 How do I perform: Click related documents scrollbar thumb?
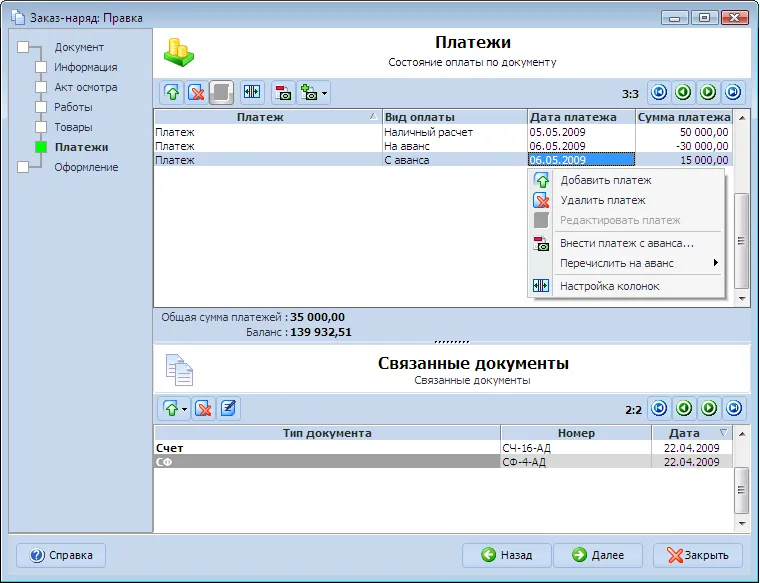(x=742, y=490)
